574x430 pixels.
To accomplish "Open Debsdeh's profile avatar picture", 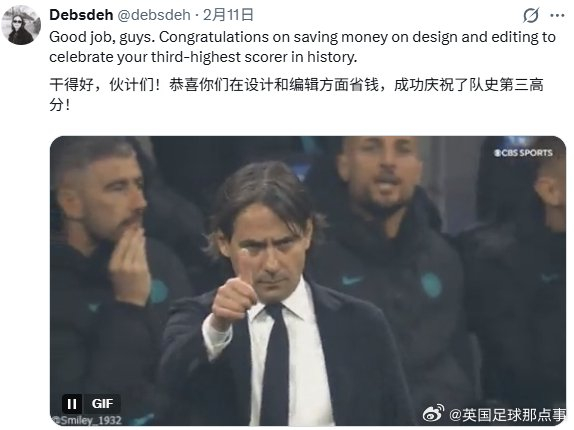I will (x=21, y=25).
